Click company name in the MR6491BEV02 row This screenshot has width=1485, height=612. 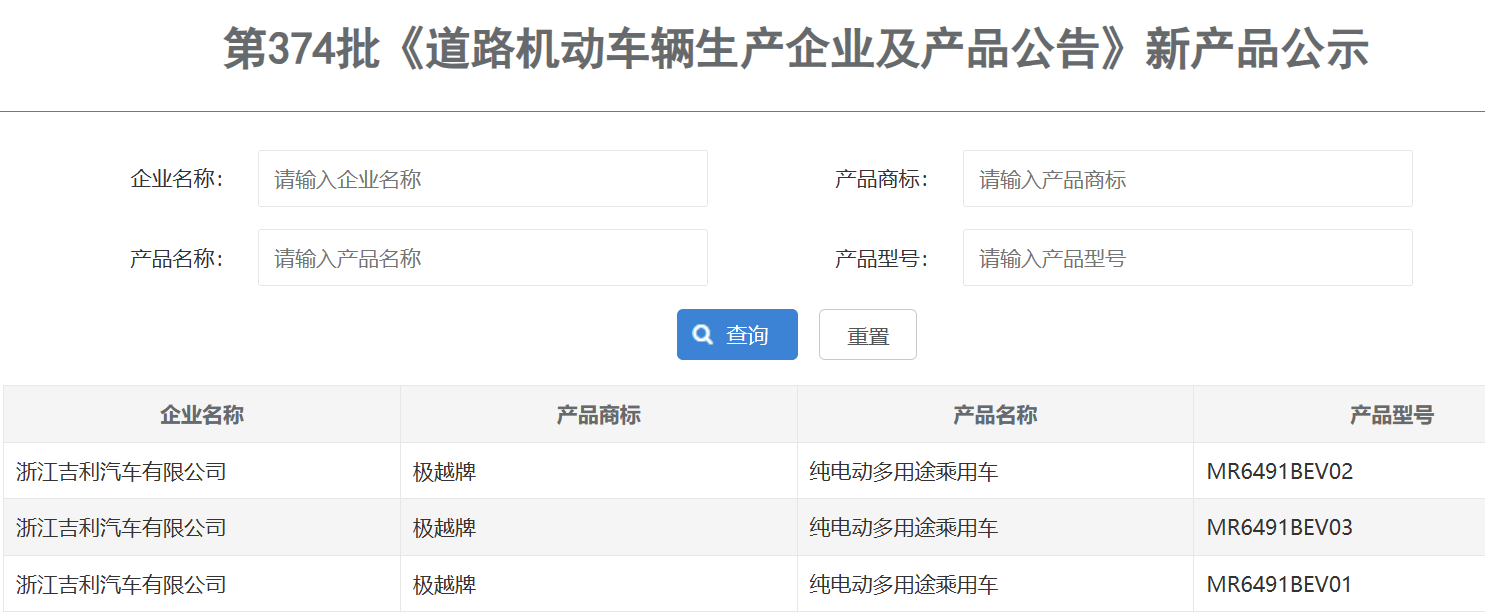(121, 471)
